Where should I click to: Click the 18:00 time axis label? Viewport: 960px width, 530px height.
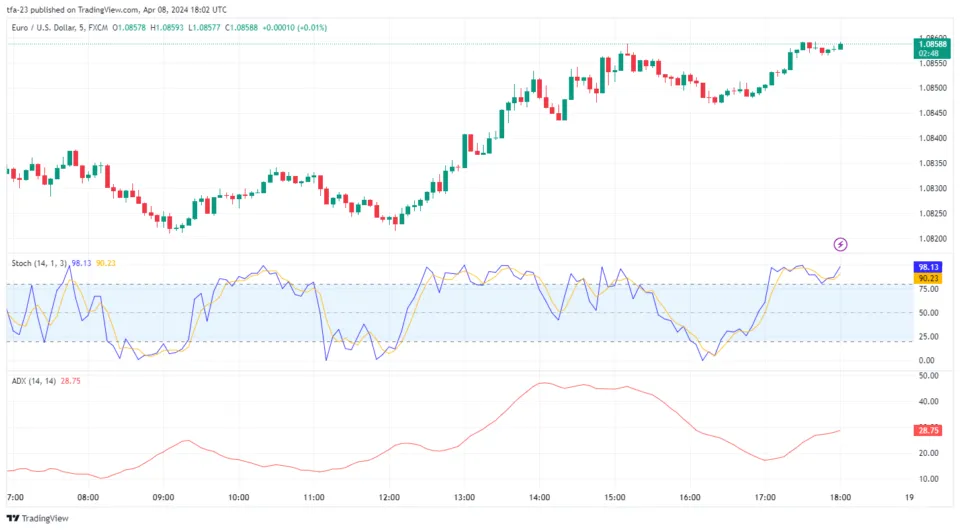click(840, 497)
